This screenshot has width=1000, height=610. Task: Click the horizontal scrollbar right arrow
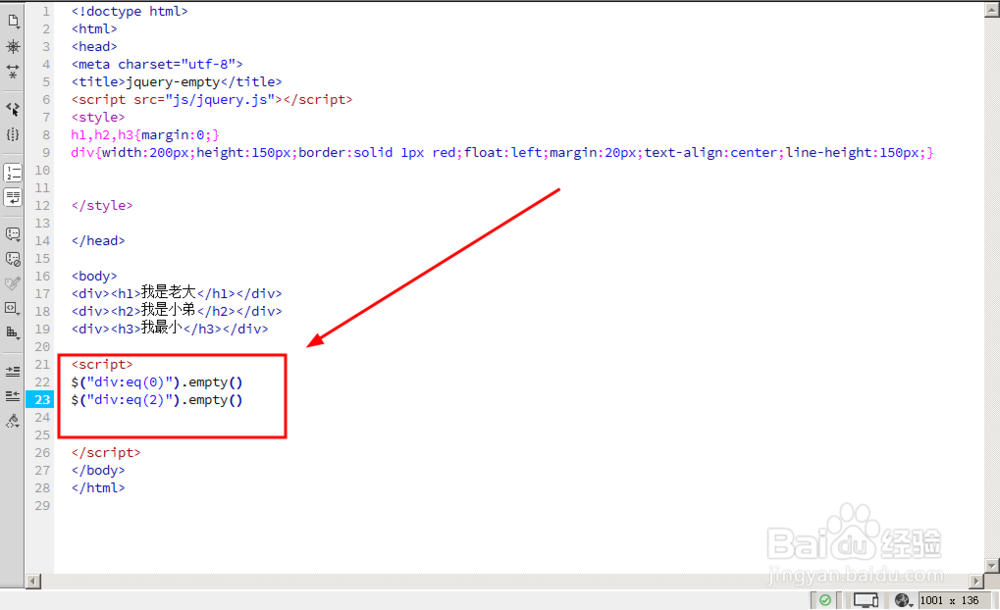[976, 581]
